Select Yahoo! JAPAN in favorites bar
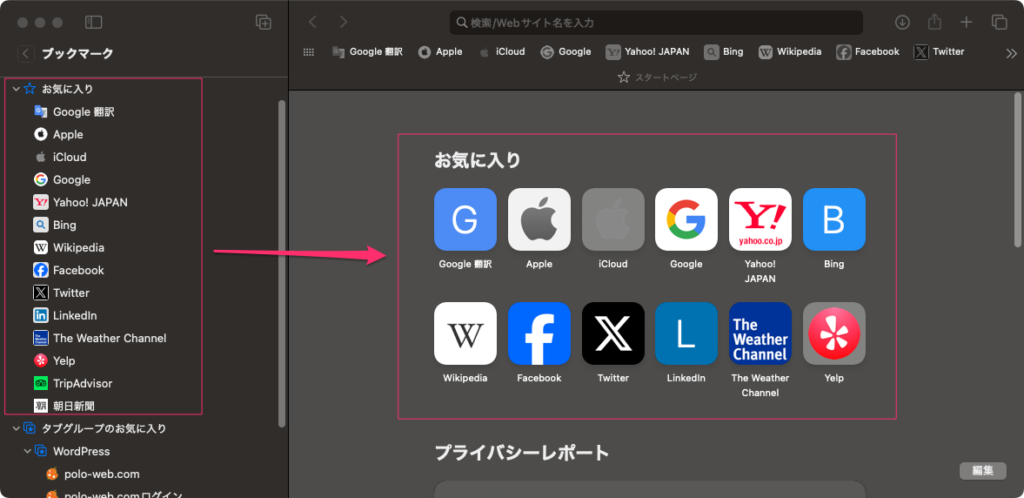 click(647, 52)
